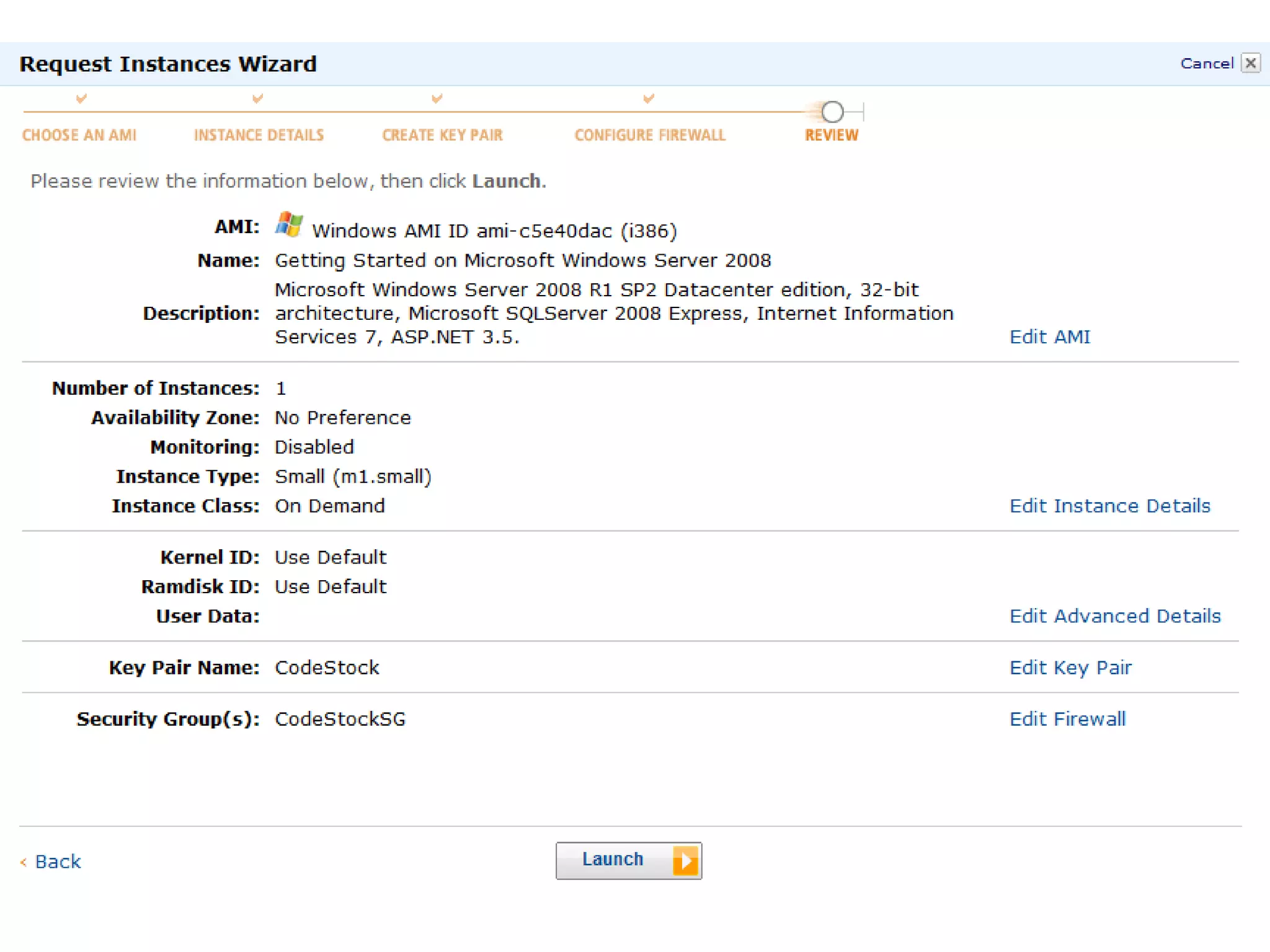1270x952 pixels.
Task: Open the Configure Firewall step
Action: coord(649,135)
